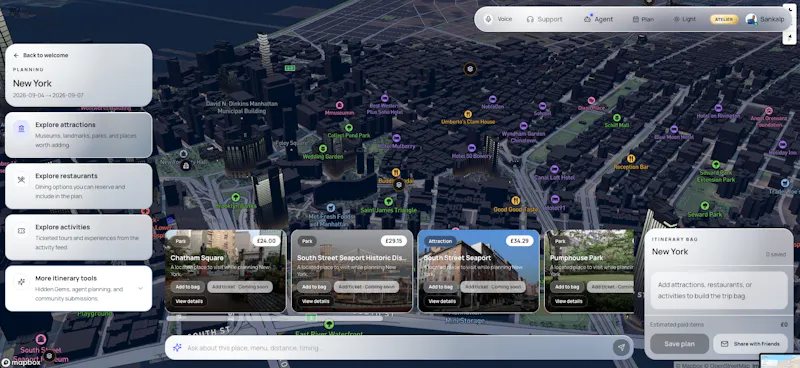Click the New York planning title

[x=32, y=83]
